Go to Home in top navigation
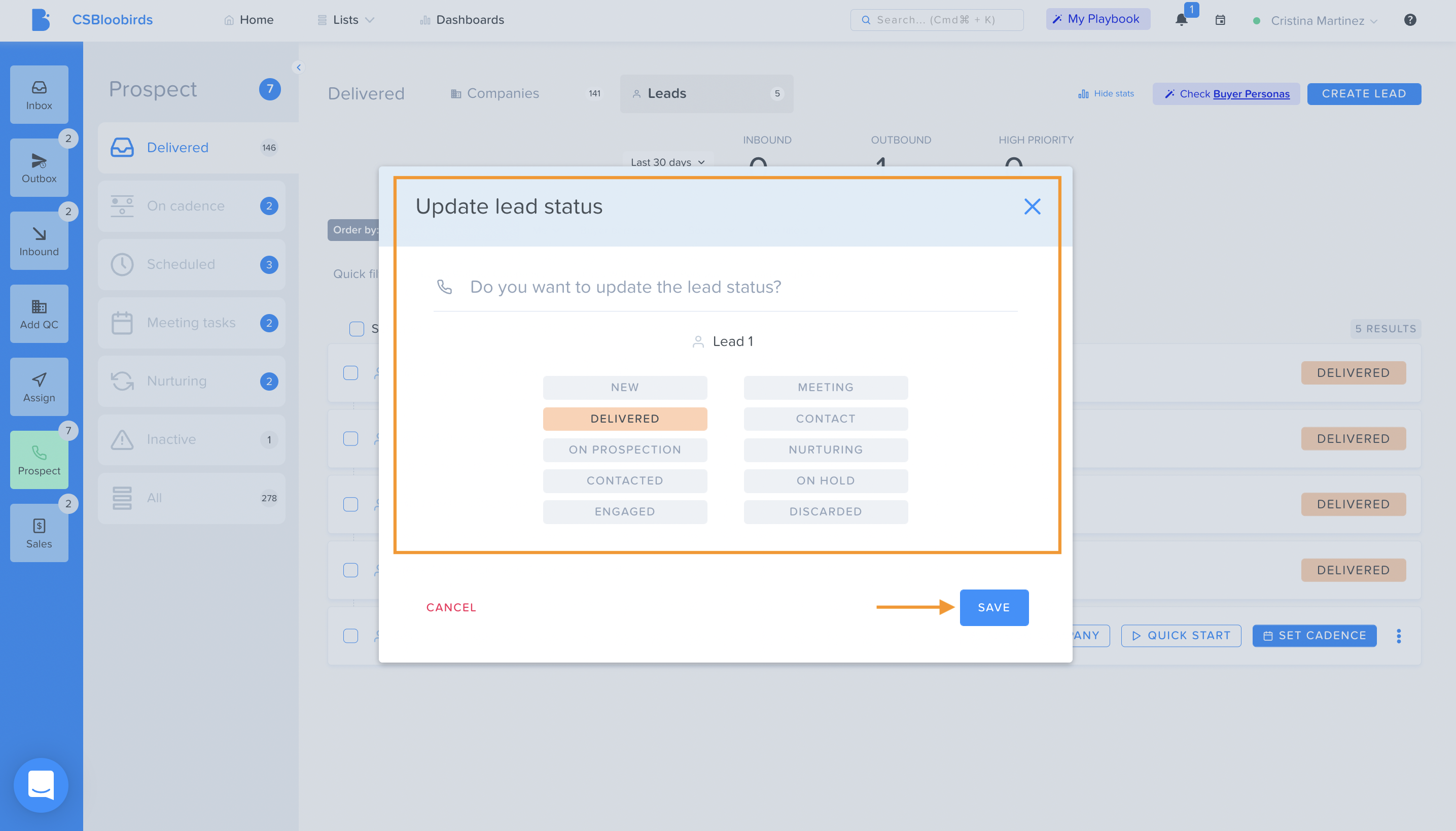 (248, 20)
